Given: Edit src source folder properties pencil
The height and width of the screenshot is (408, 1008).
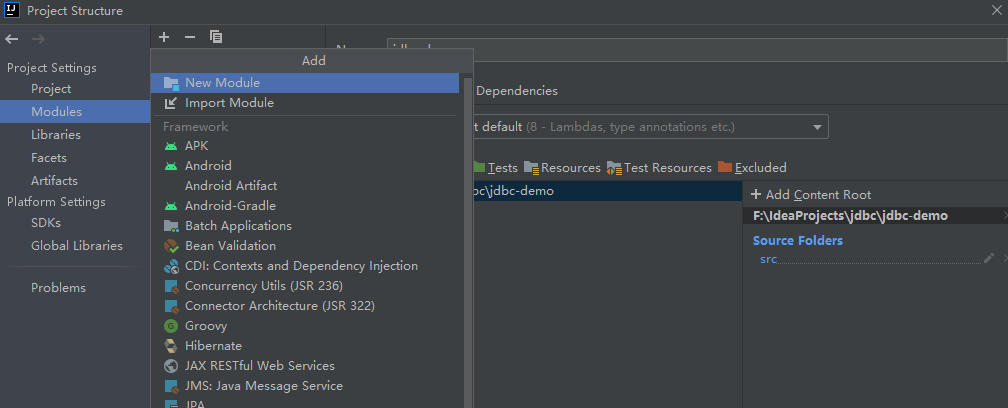Looking at the screenshot, I should point(989,258).
